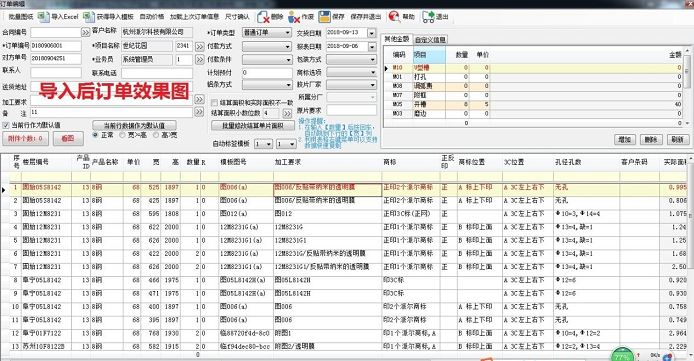This screenshot has width=694, height=361.
Task: Click 自动价格 in the toolbar
Action: 152,17
